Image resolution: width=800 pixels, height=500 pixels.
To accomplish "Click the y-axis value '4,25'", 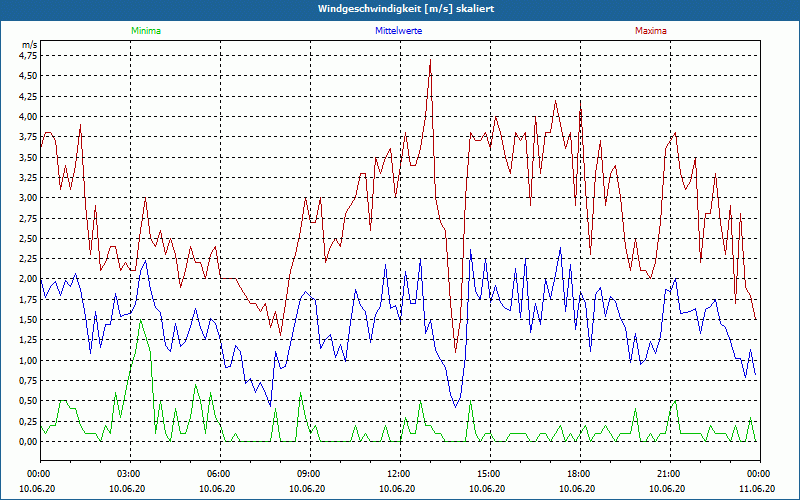I will tap(30, 96).
